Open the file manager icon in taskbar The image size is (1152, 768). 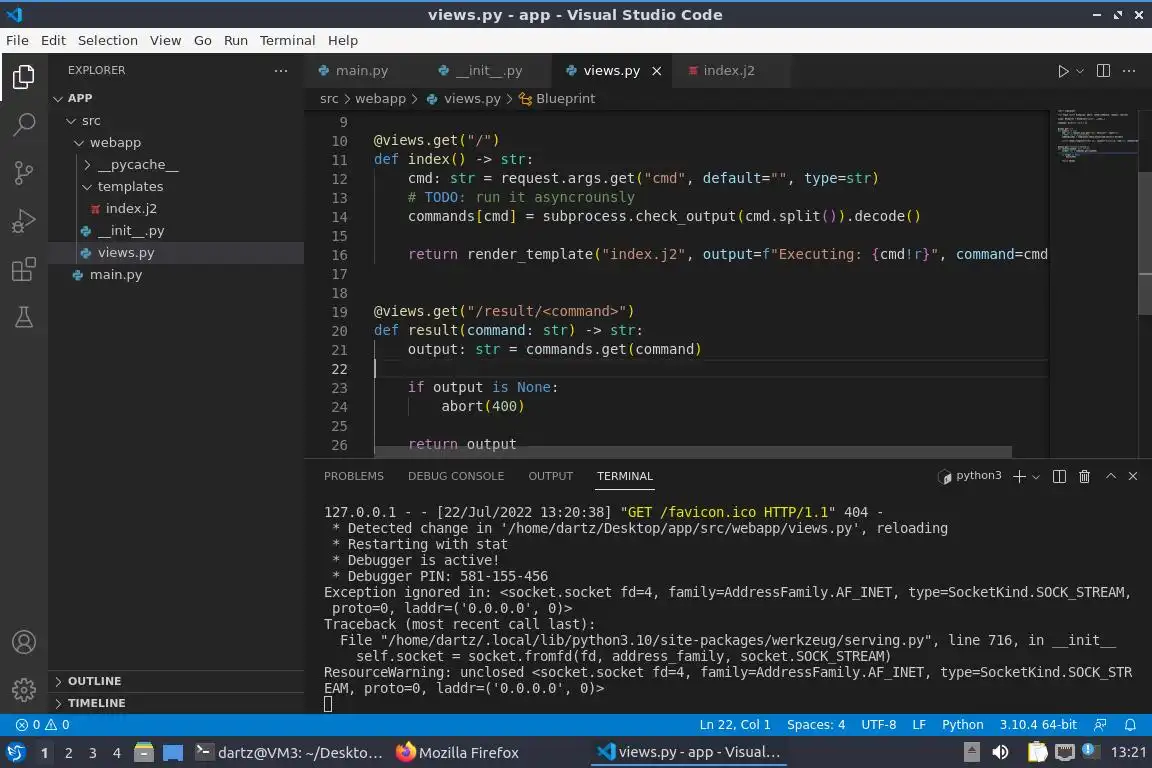point(144,752)
